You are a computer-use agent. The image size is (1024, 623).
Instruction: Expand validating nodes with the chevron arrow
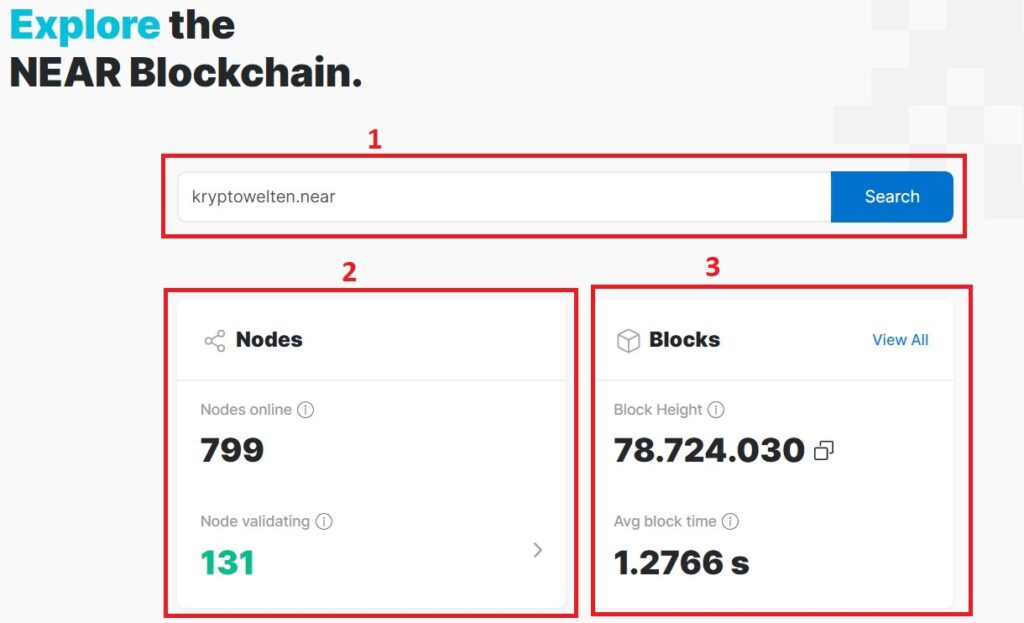coord(538,550)
